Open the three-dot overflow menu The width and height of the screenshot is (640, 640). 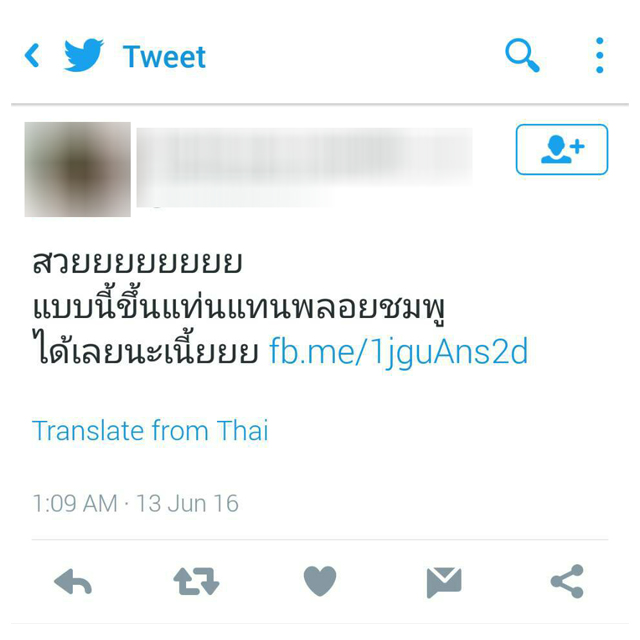600,56
